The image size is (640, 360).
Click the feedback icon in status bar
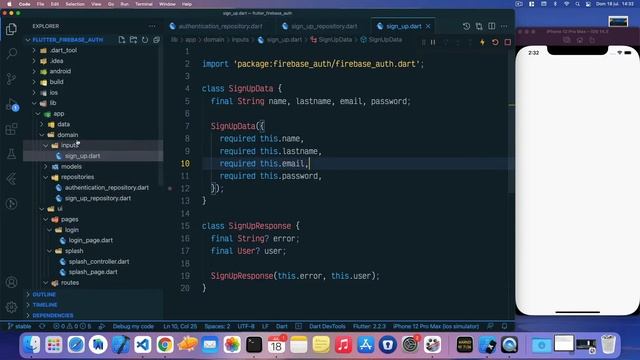click(x=490, y=326)
